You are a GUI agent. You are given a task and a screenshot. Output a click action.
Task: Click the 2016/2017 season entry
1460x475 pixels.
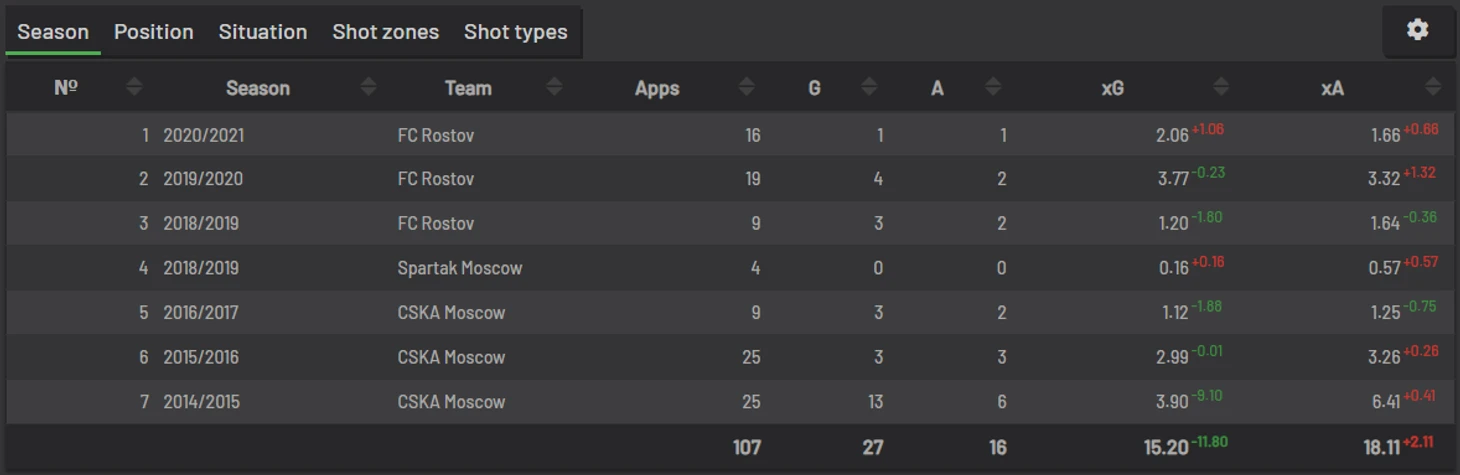tap(201, 313)
